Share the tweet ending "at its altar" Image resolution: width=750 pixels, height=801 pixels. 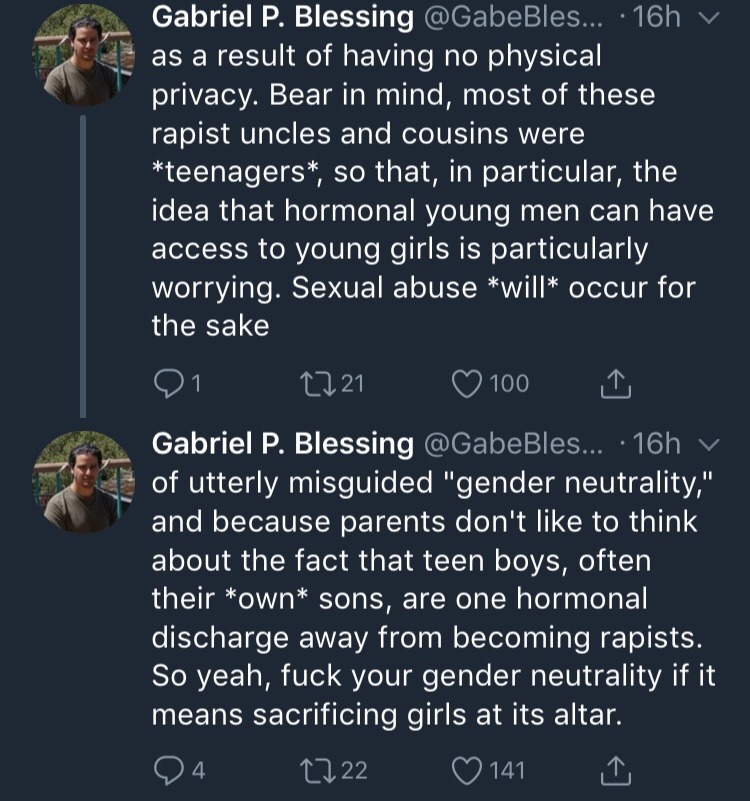[614, 770]
